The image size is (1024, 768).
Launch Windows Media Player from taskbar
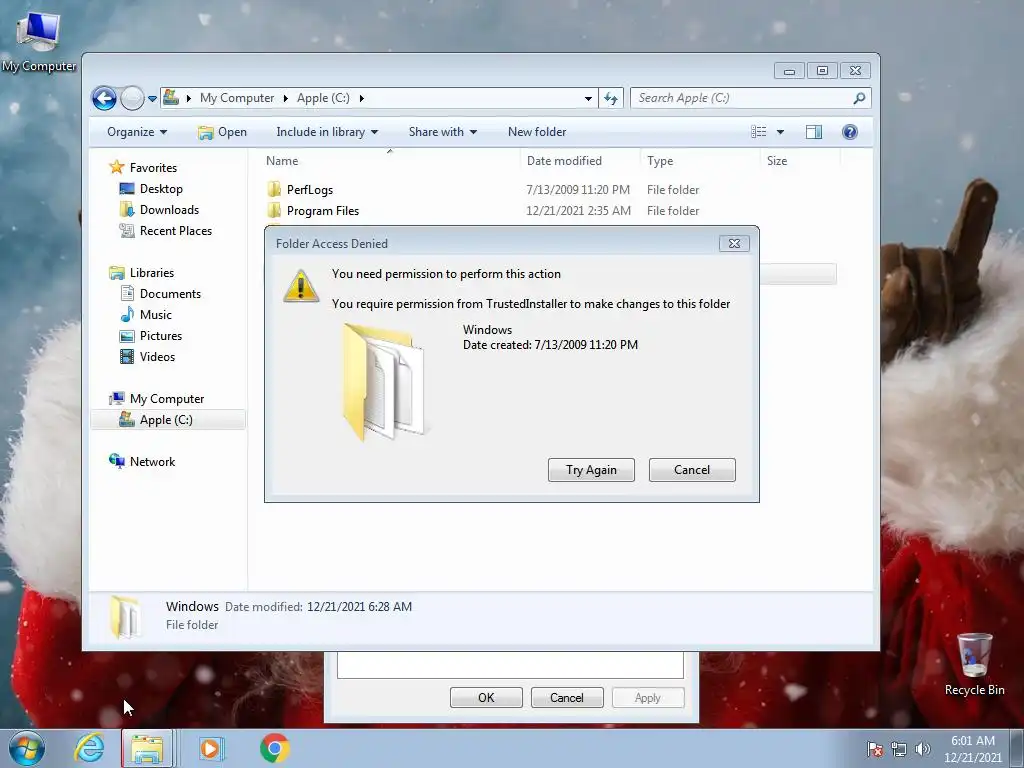[210, 748]
